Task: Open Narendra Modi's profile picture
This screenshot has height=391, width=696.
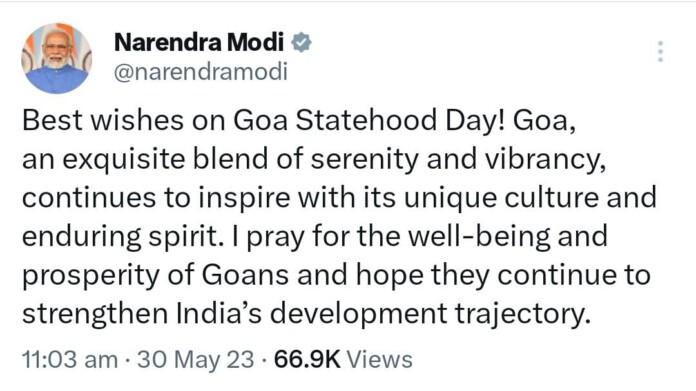Action: [56, 58]
